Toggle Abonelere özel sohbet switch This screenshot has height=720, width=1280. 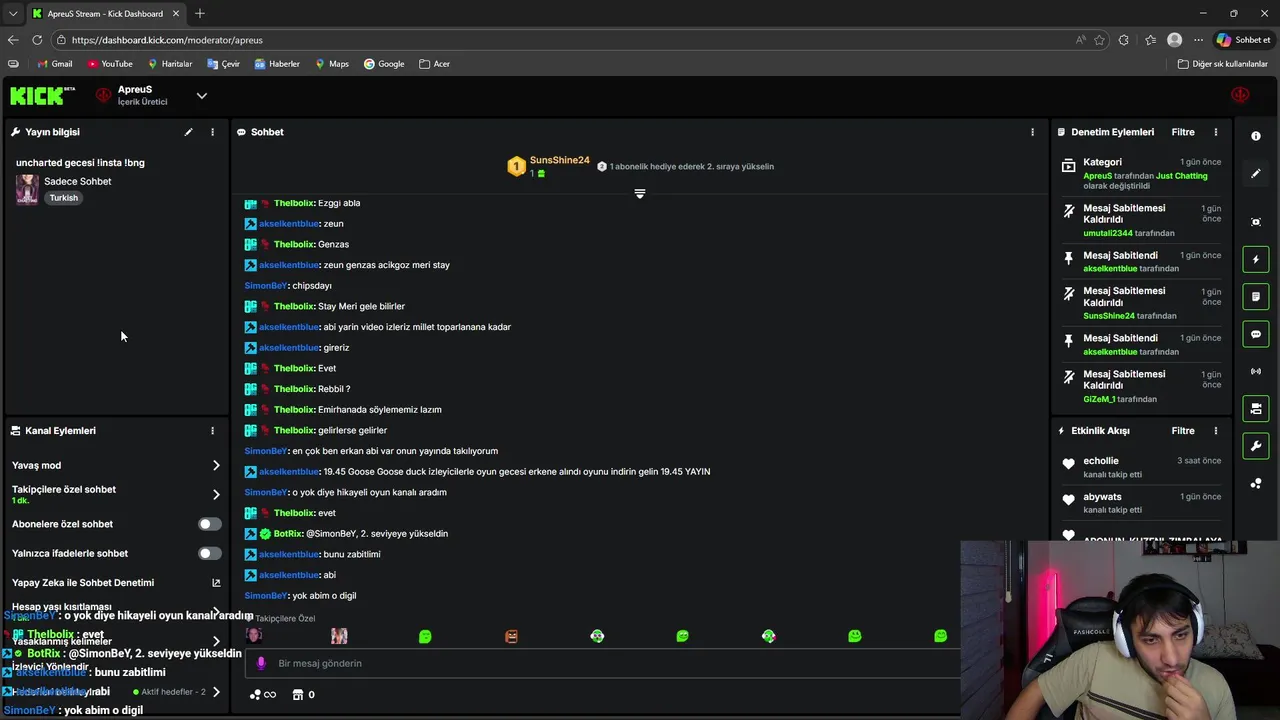click(x=209, y=524)
